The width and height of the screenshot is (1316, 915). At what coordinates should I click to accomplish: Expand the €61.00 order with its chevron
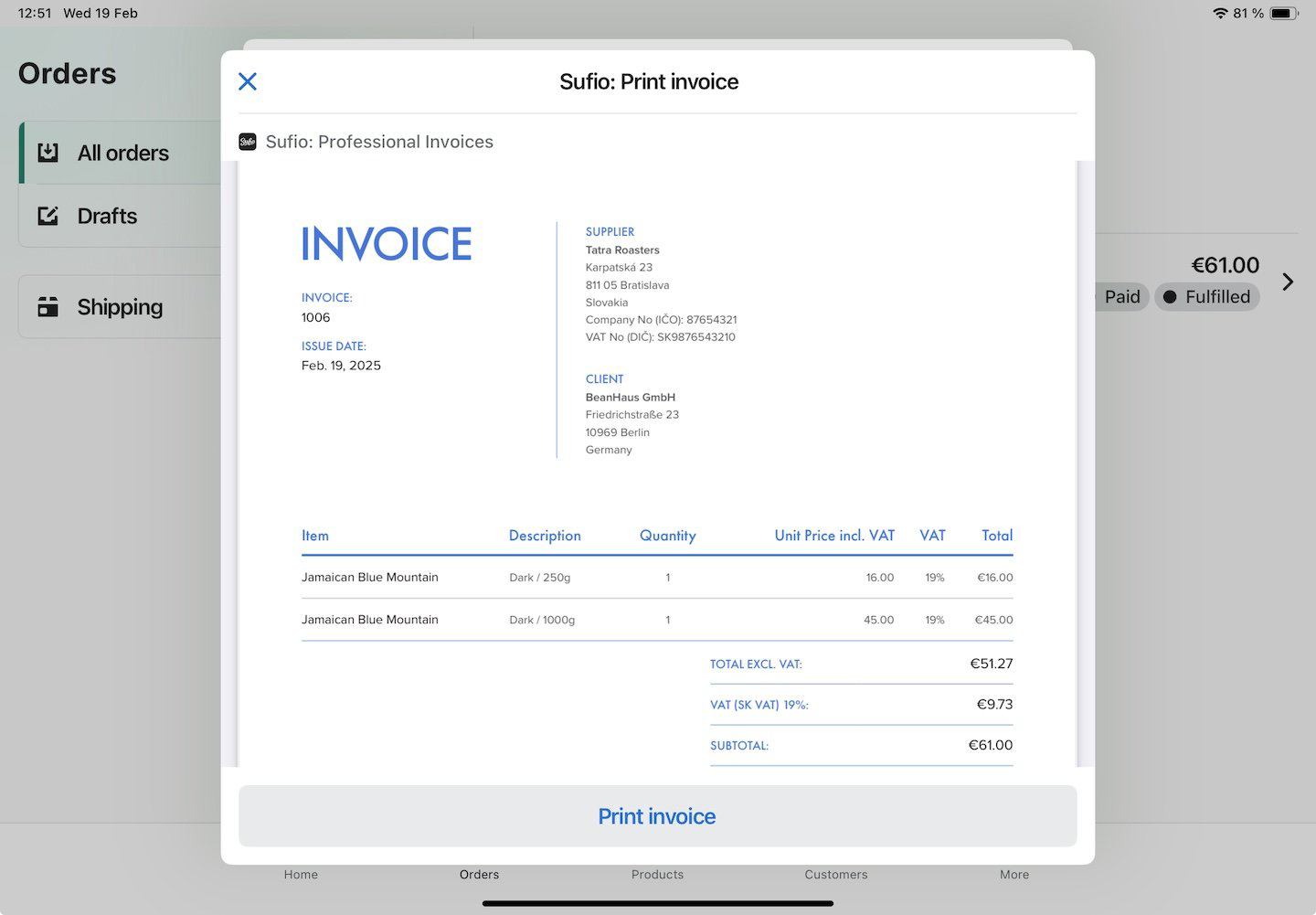click(x=1288, y=282)
